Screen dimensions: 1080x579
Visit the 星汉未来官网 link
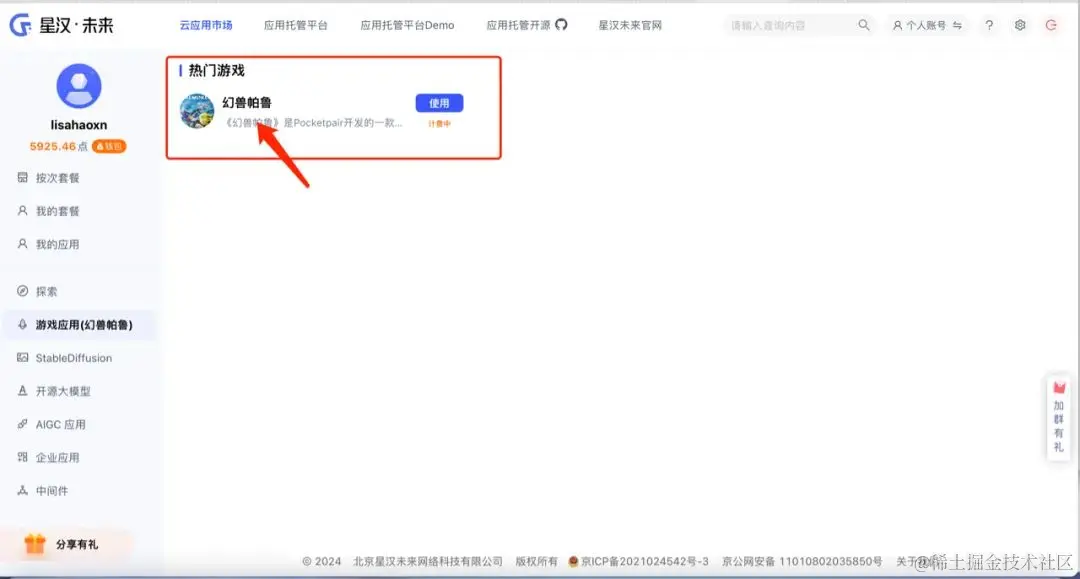click(x=629, y=25)
